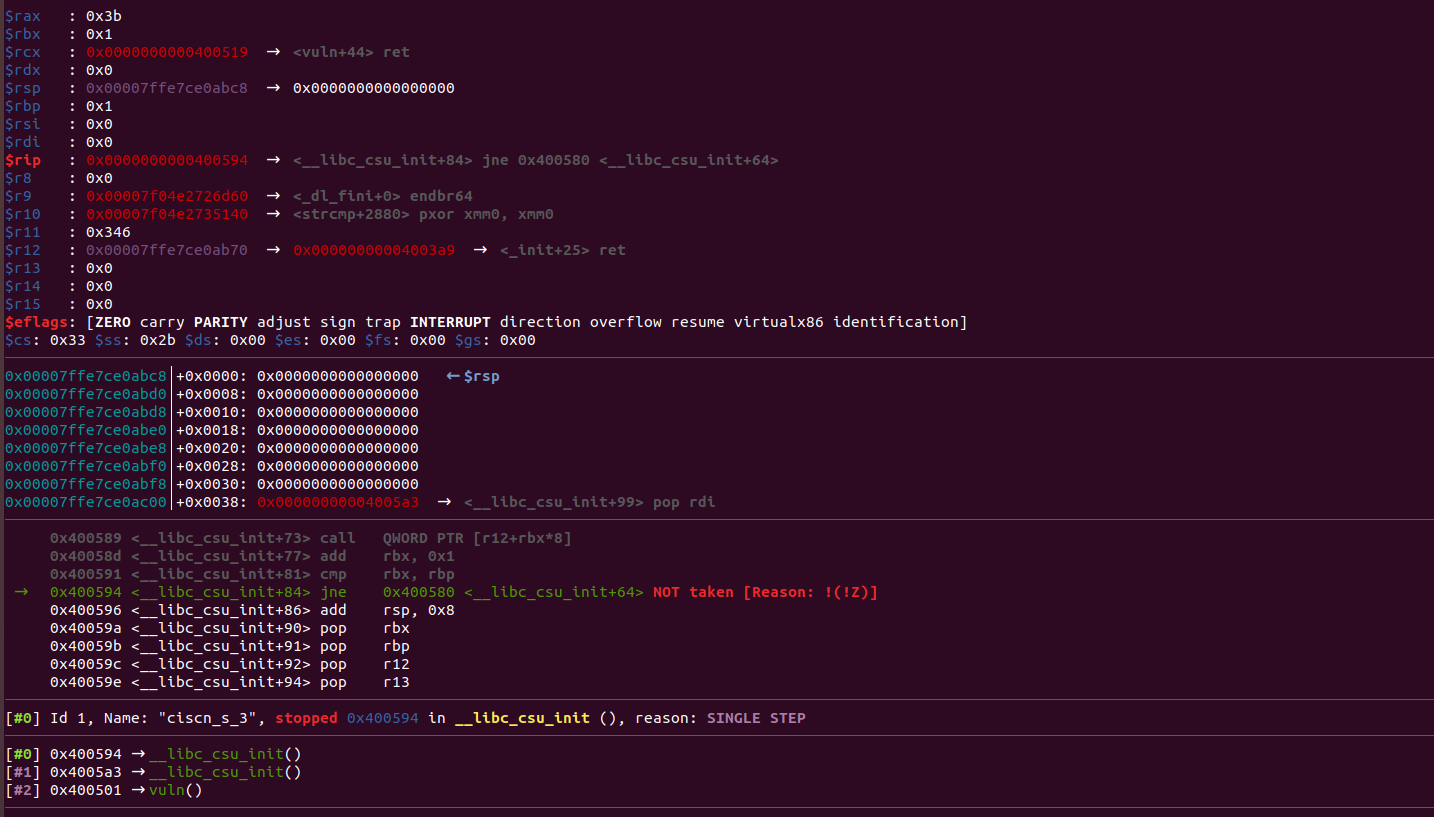The image size is (1434, 817).
Task: Click disassembly line 0x400596 add rsp, 0x8
Action: [252, 610]
